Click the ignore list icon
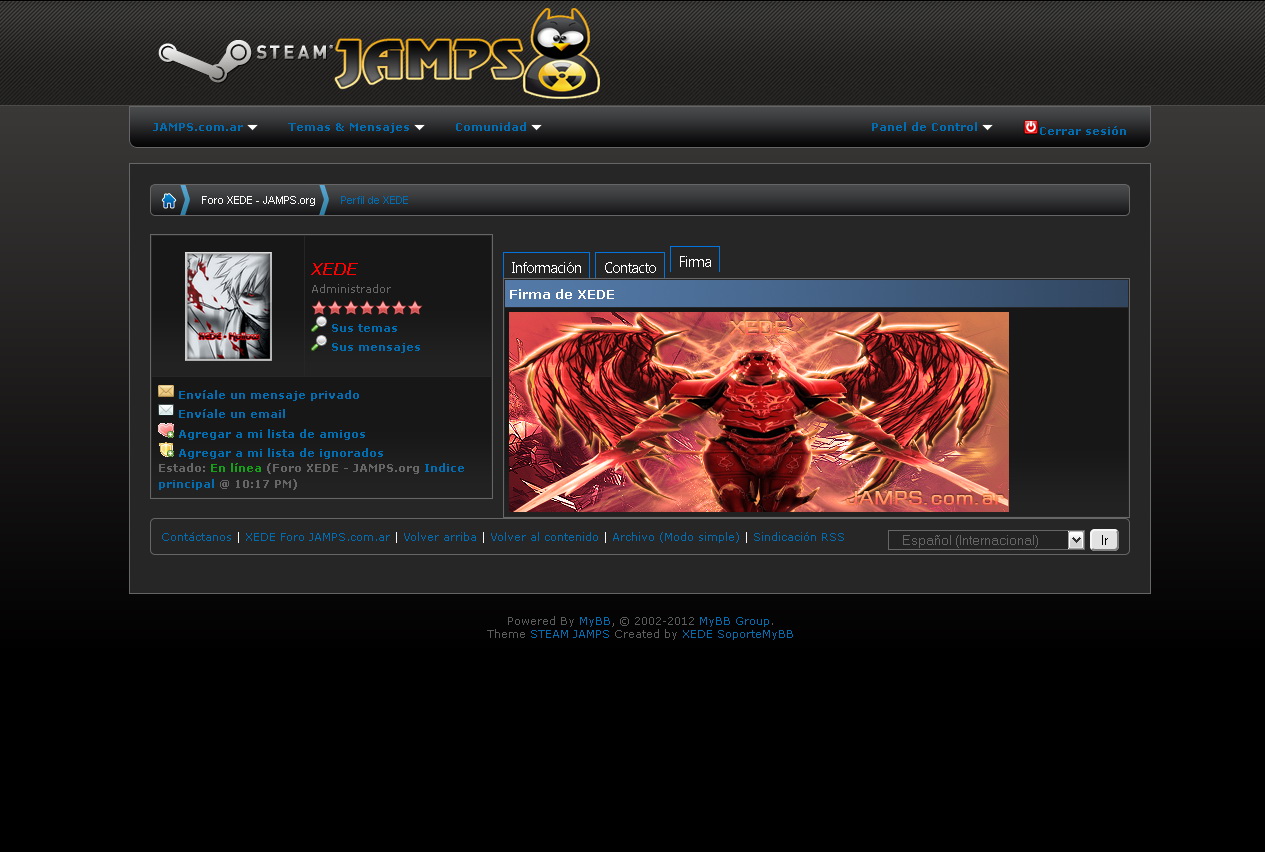Screen dimensions: 1265x852 [x=166, y=450]
